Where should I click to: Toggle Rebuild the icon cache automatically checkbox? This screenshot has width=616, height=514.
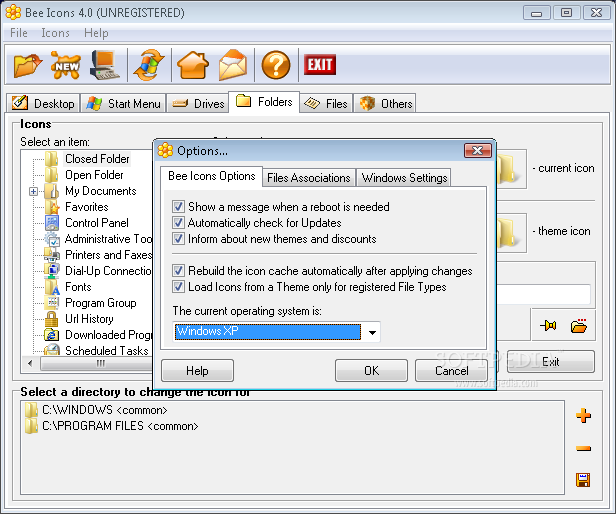(178, 271)
